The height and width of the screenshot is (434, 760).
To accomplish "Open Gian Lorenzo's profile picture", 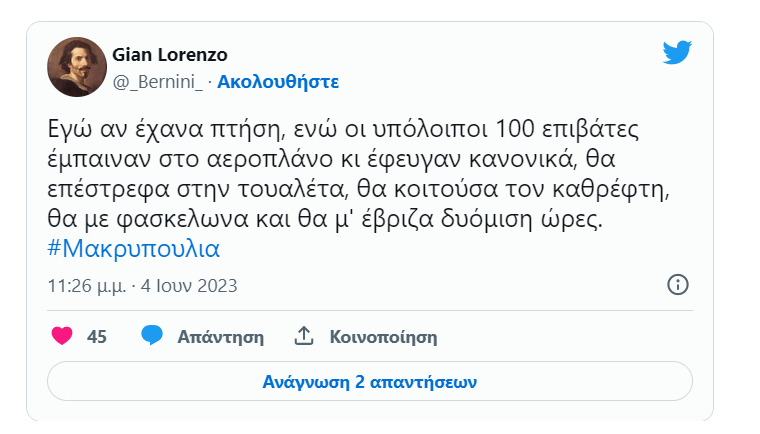I will pos(77,67).
